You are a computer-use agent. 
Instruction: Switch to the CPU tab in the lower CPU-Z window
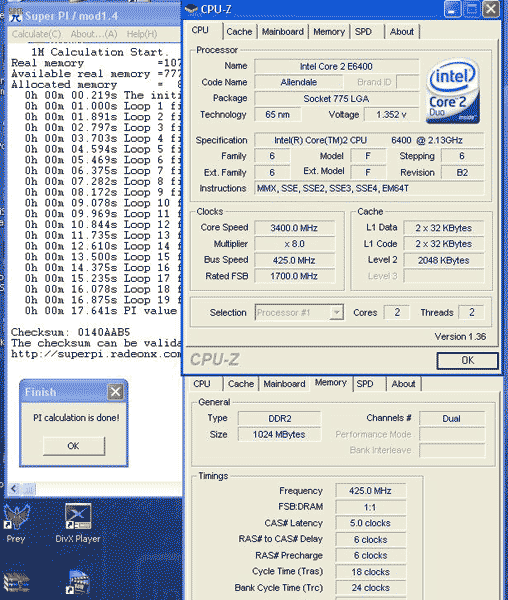(x=202, y=384)
